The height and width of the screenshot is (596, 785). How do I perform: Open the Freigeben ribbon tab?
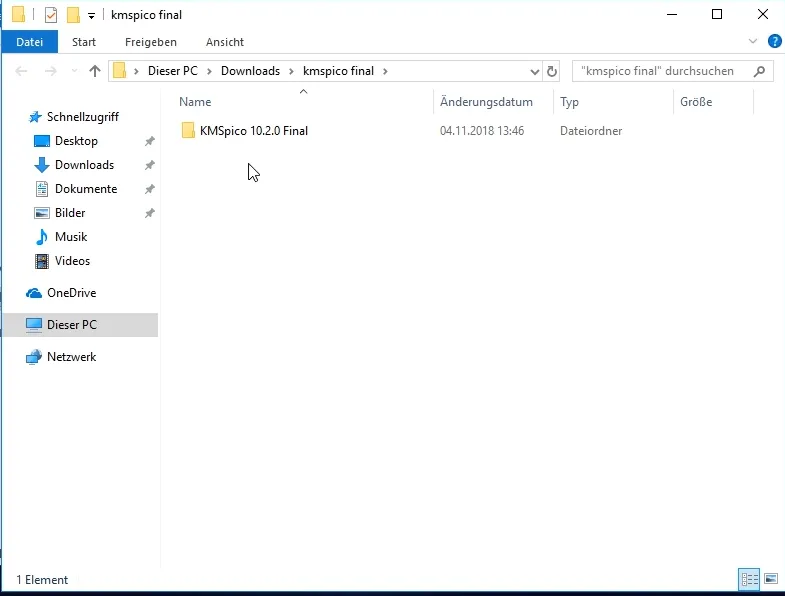[151, 42]
